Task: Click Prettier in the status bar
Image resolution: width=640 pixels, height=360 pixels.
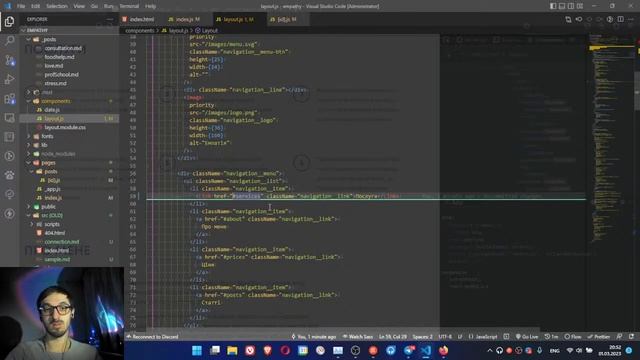Action: pyautogui.click(x=598, y=337)
